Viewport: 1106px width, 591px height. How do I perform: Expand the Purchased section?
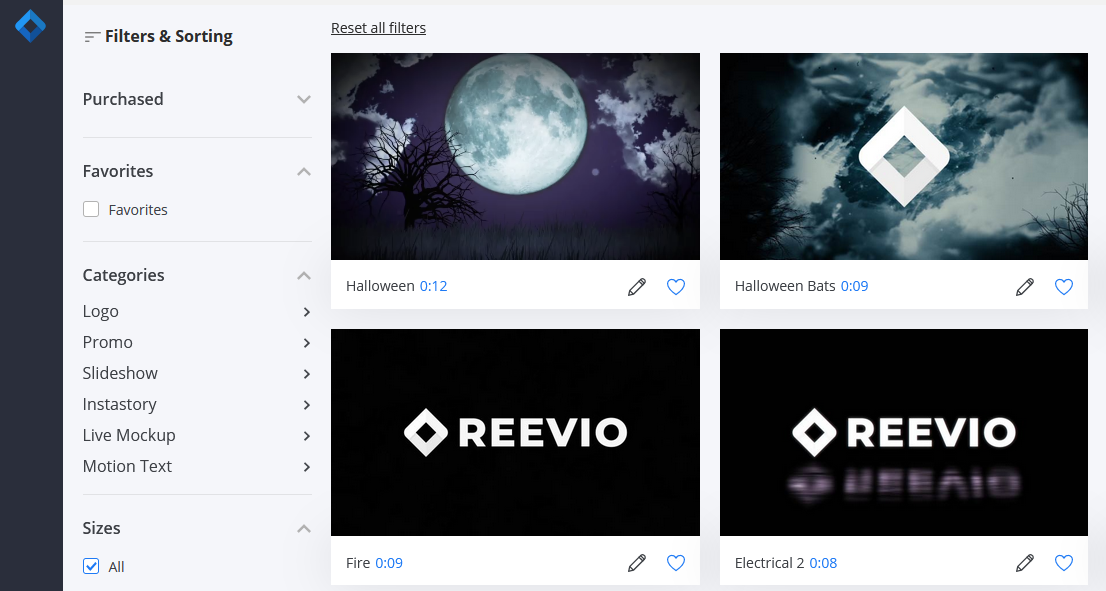click(x=303, y=99)
